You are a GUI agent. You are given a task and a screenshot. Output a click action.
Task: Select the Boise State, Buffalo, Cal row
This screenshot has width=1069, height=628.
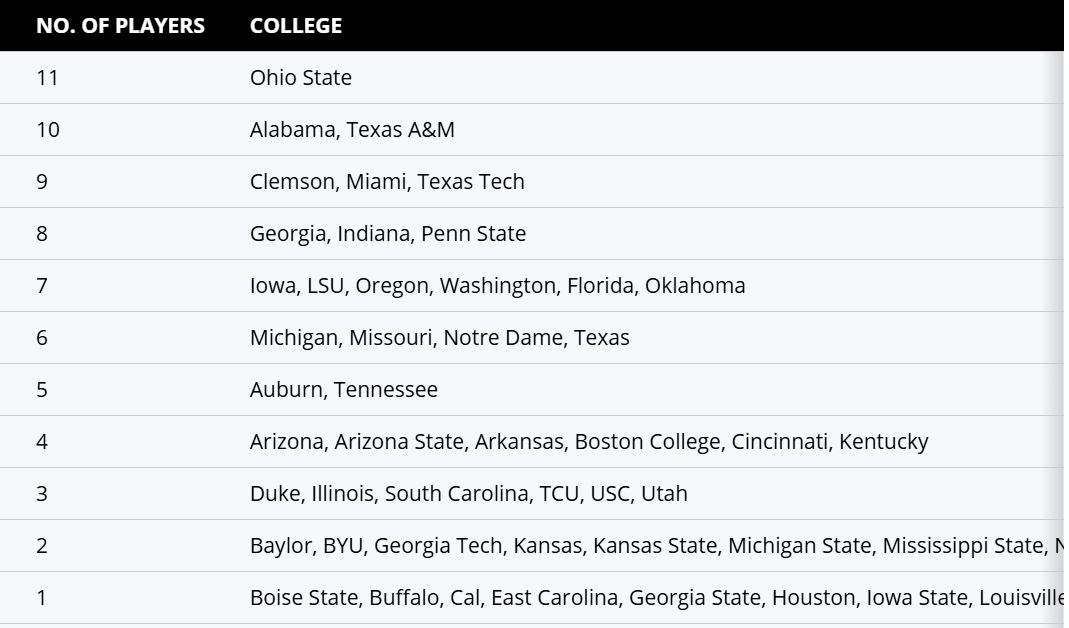coord(655,598)
